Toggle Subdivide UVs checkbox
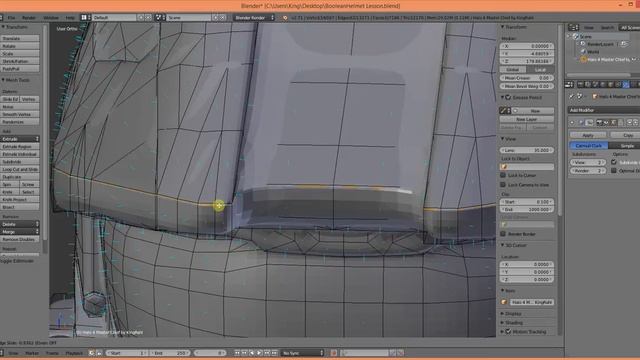This screenshot has height=360, width=640. [613, 162]
